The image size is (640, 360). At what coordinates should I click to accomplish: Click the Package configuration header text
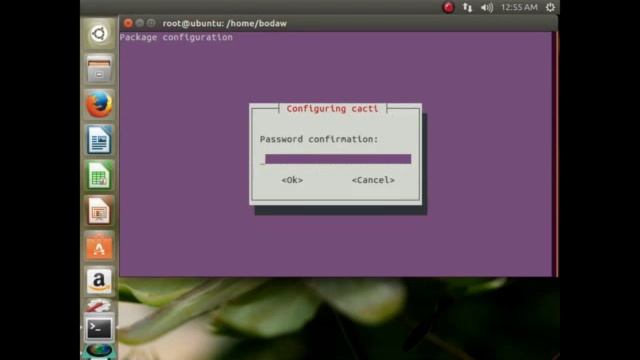176,37
